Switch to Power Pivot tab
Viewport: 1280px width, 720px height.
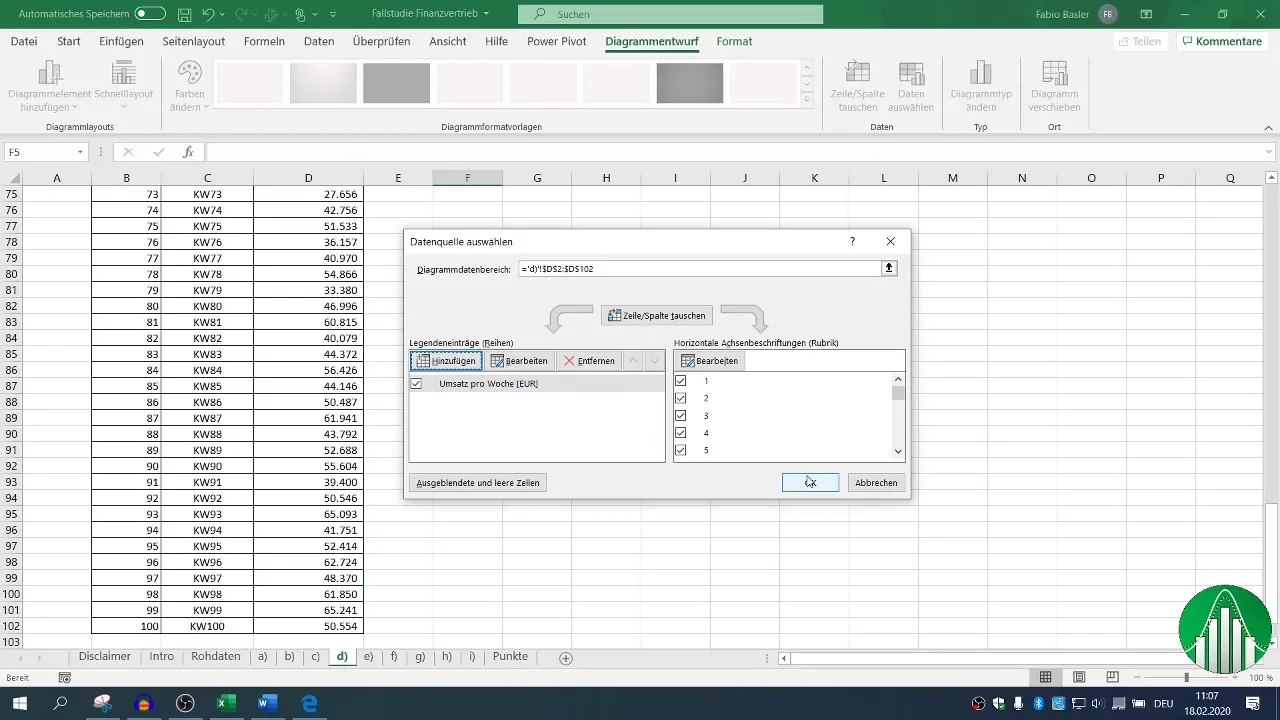click(x=557, y=41)
